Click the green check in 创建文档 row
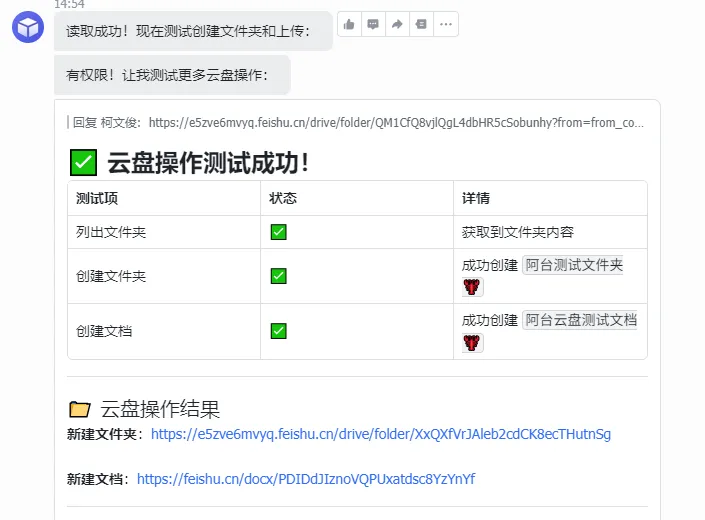Viewport: 705px width, 520px height. point(279,331)
